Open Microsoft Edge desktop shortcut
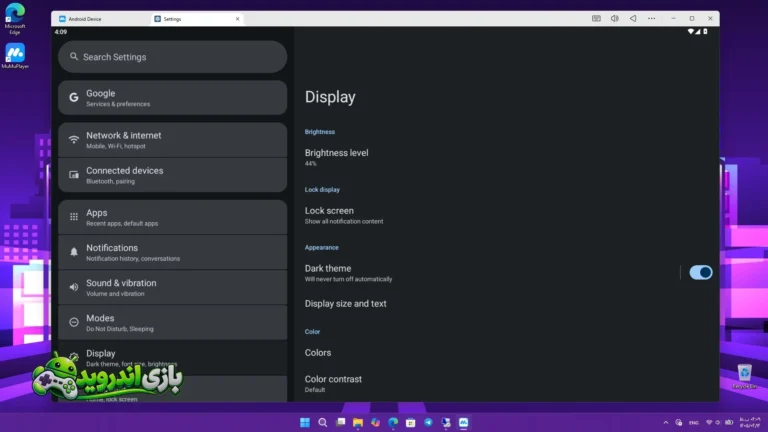 [x=15, y=19]
